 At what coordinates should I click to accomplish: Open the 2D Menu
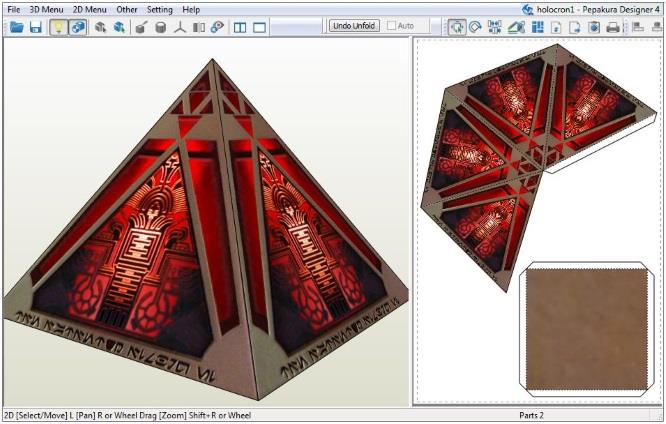click(90, 9)
